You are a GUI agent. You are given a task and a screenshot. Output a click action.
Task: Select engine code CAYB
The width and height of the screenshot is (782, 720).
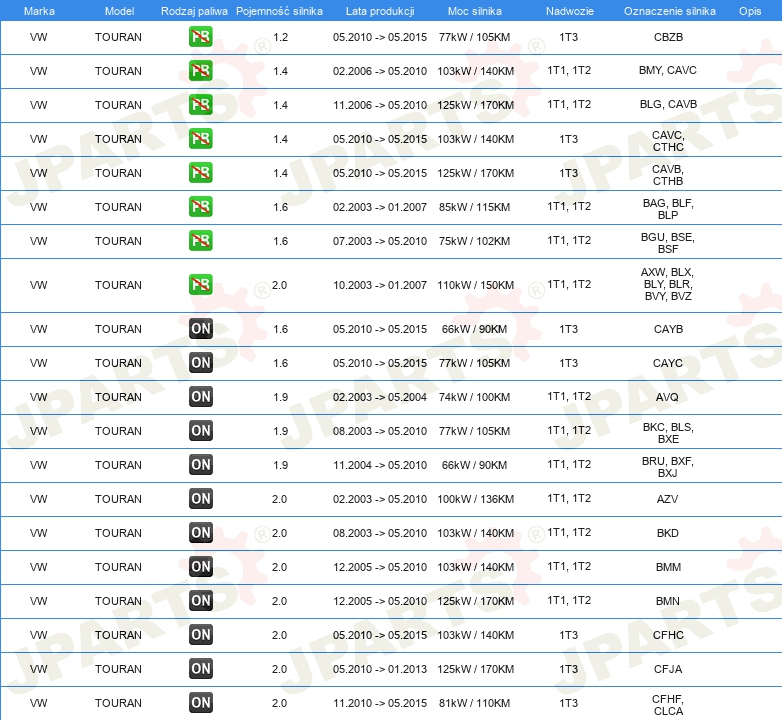[x=668, y=329]
